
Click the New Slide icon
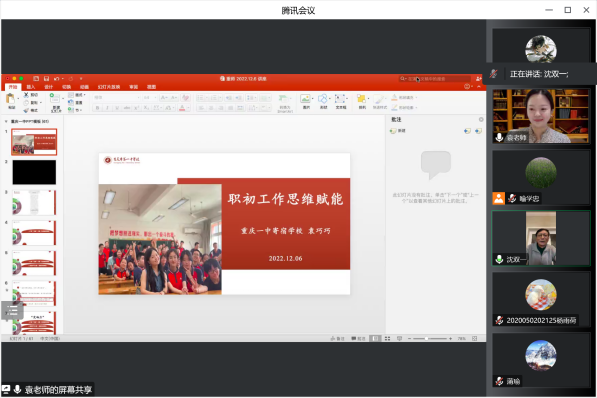54,98
